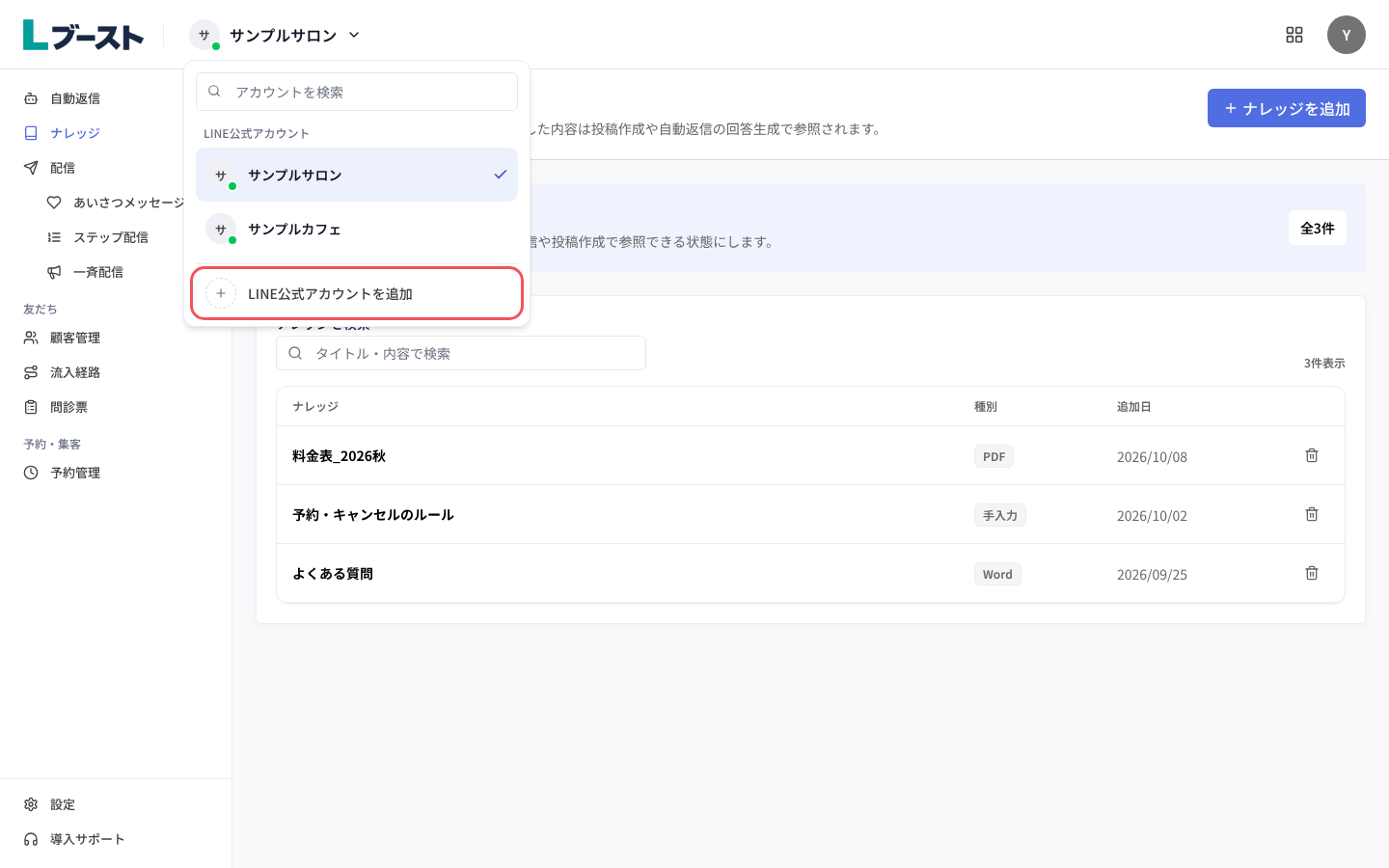Choose LINE公式アカウントを追加
The image size is (1389, 868).
click(x=357, y=293)
